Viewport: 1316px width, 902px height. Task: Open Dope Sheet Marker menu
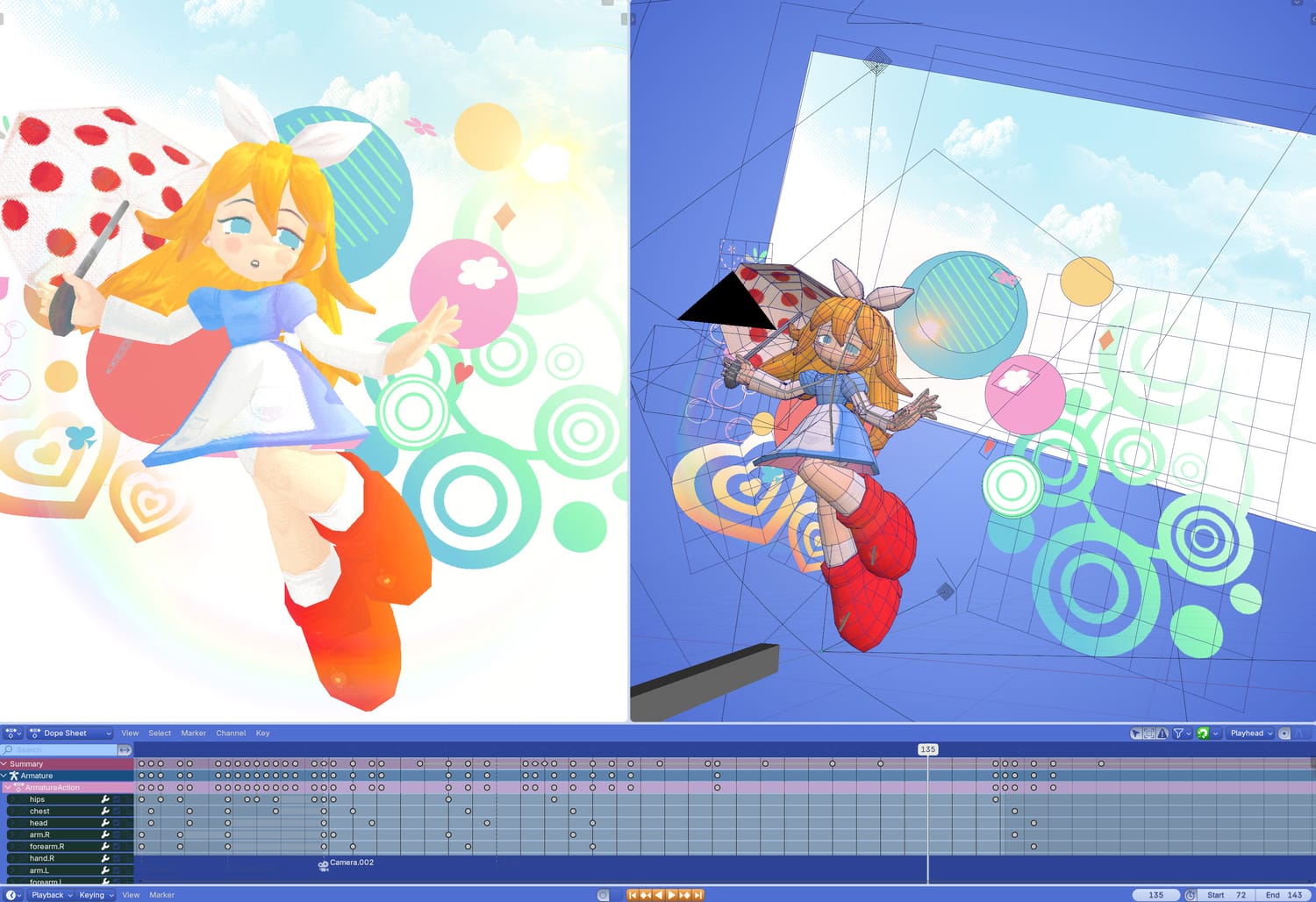point(194,733)
